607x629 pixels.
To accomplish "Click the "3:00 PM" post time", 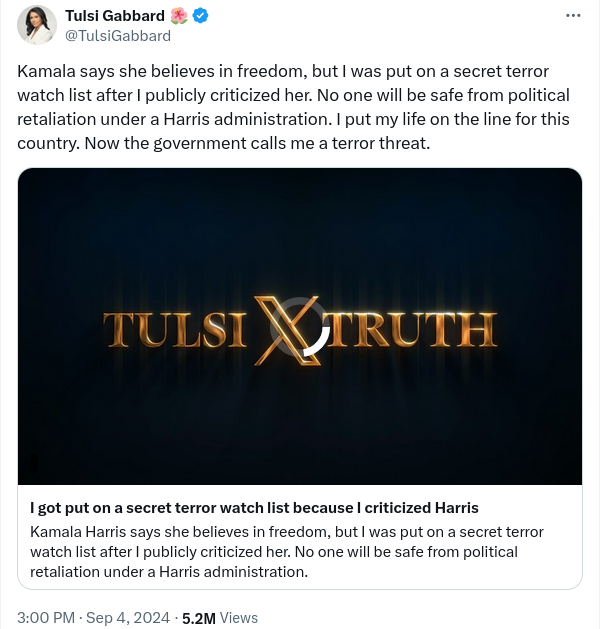I will click(x=46, y=618).
